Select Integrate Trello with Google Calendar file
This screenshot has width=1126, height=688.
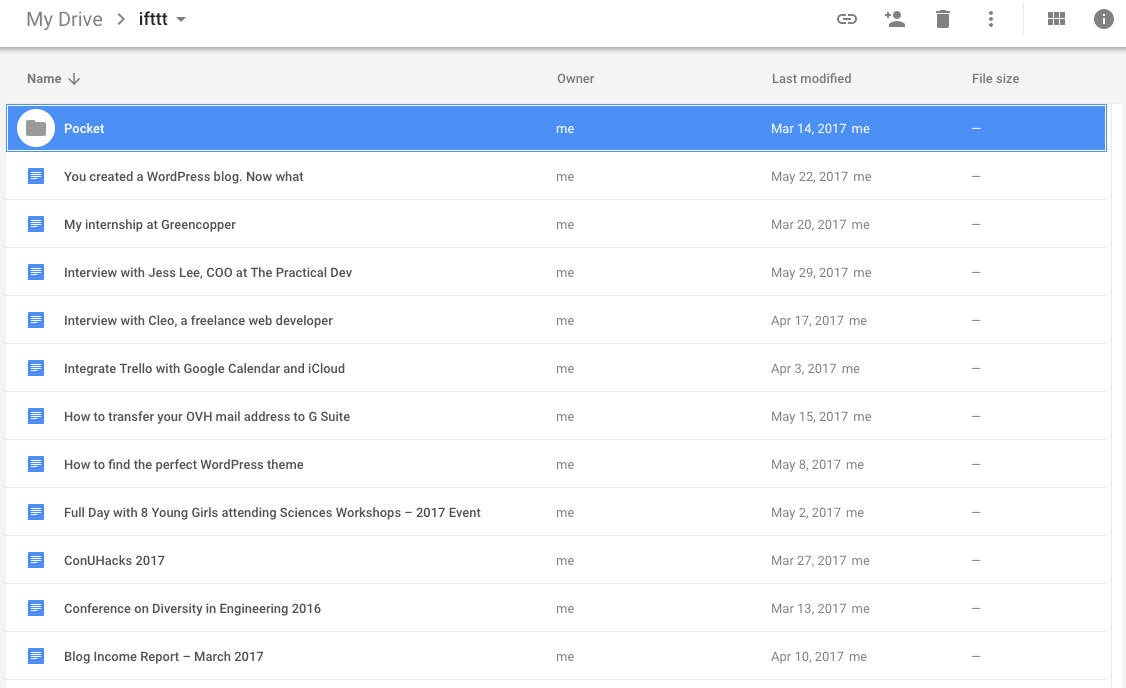click(x=557, y=368)
